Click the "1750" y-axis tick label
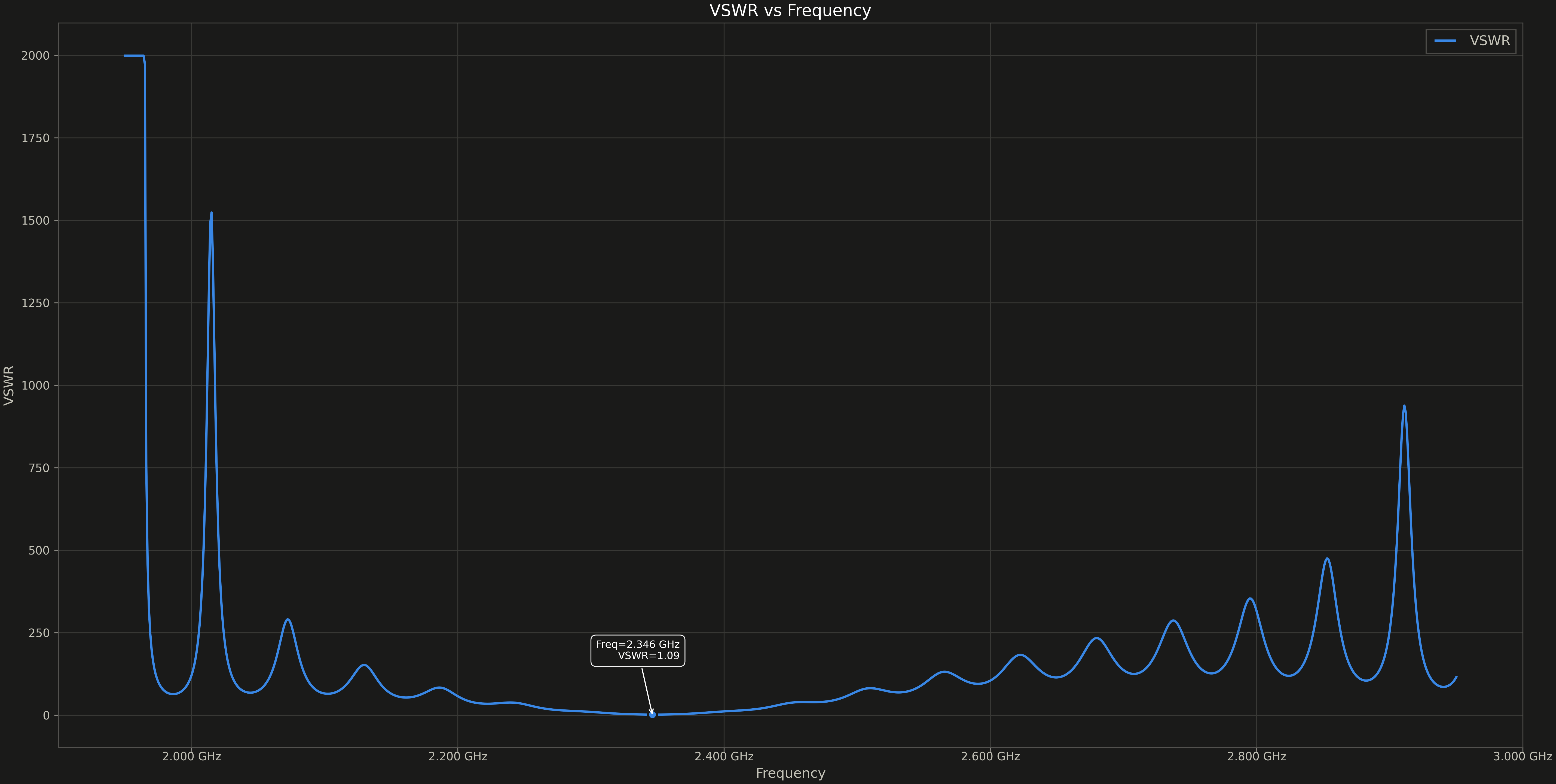Image resolution: width=1556 pixels, height=784 pixels. 35,138
